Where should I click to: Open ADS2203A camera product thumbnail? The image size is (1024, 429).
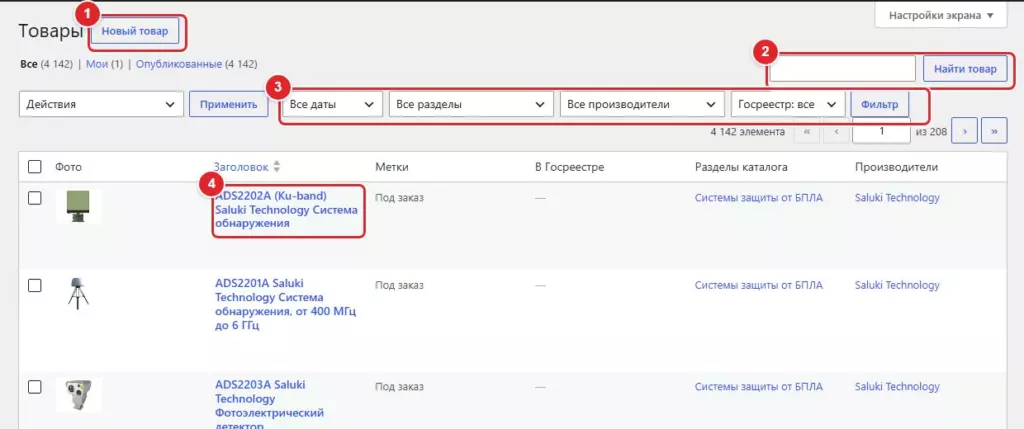[x=78, y=395]
